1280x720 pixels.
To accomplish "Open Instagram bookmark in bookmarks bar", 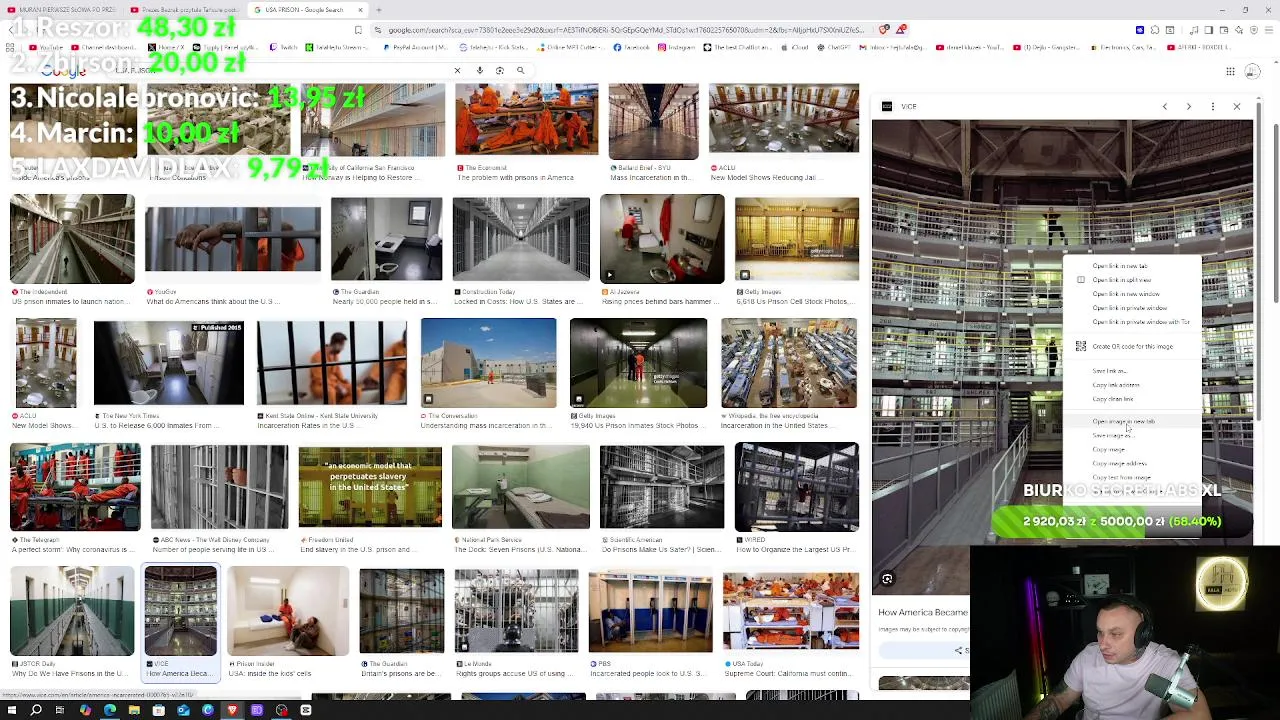I will pyautogui.click(x=675, y=47).
